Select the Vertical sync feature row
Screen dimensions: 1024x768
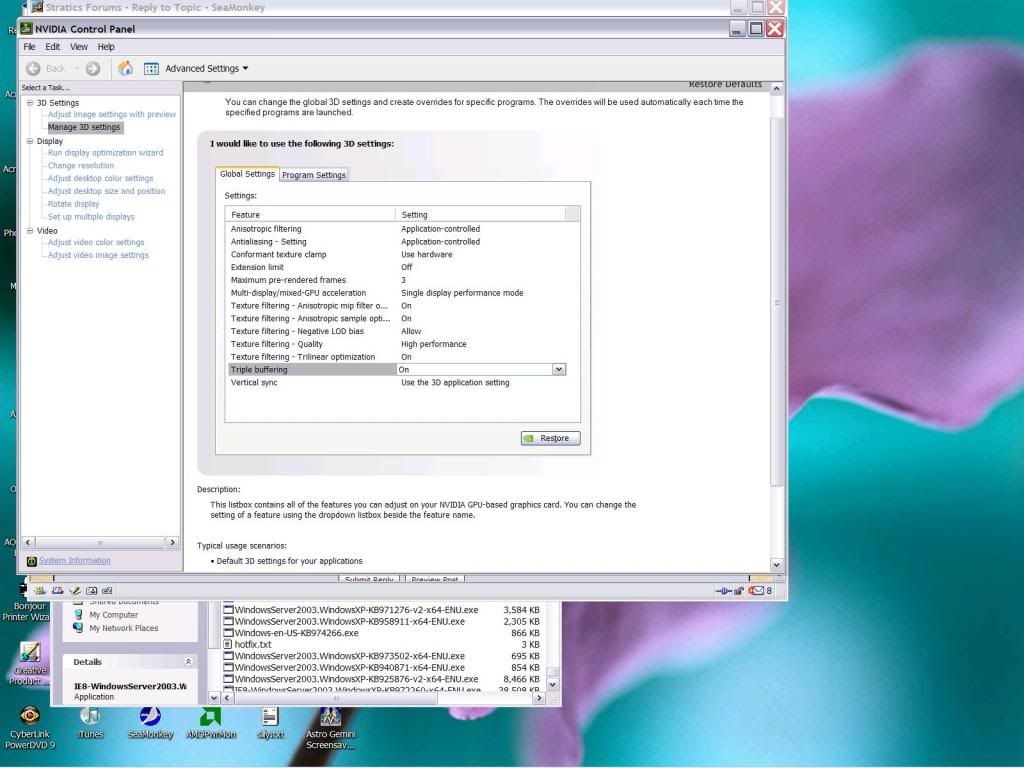[397, 383]
